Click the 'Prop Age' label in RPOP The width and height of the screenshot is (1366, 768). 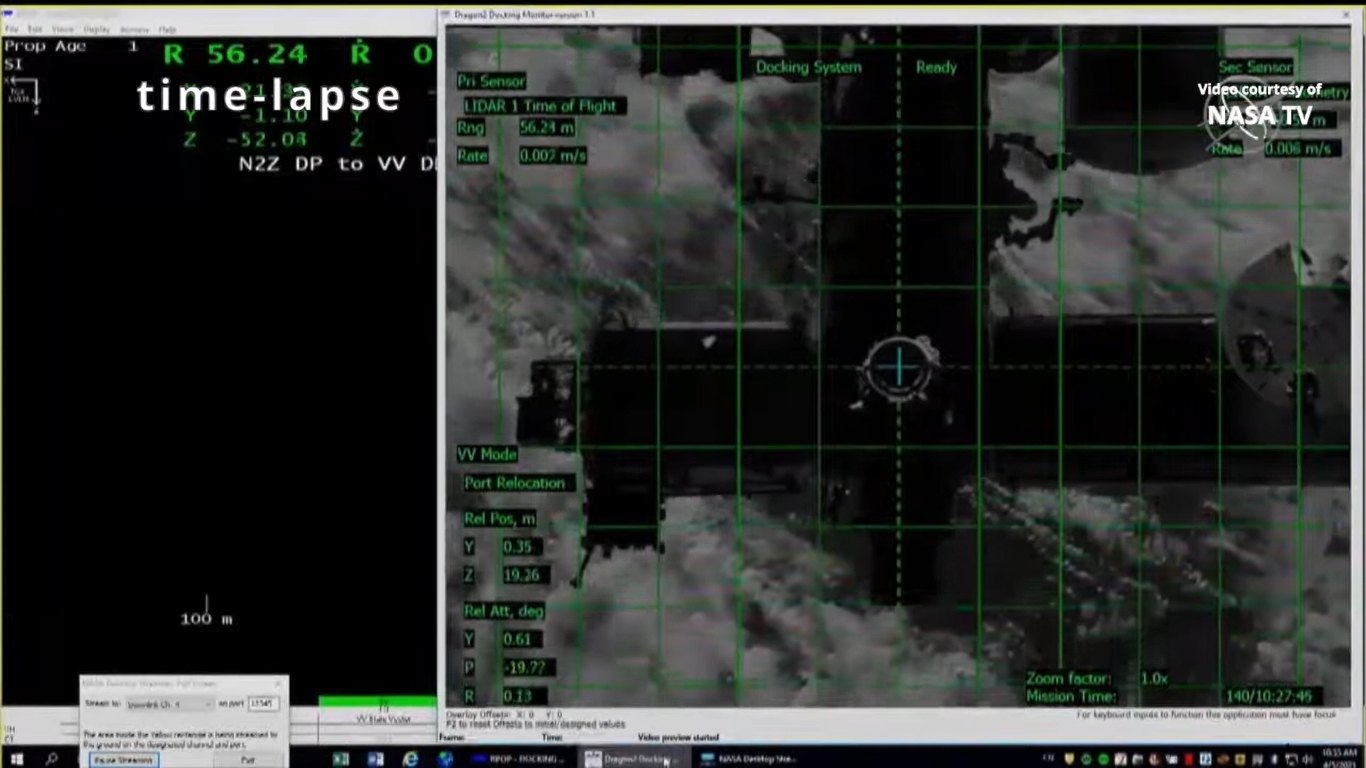point(45,46)
